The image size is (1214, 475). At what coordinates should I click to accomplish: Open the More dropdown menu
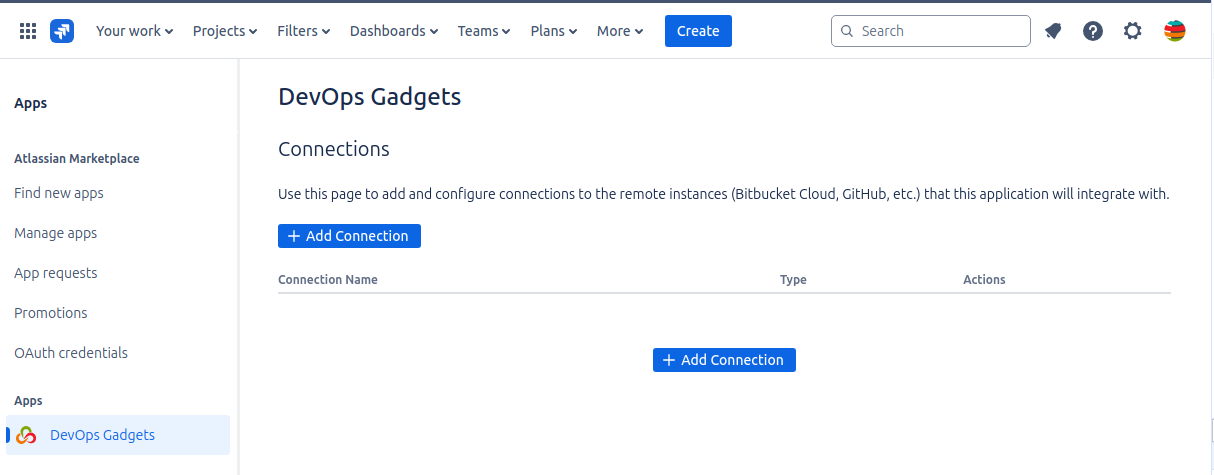coord(620,31)
